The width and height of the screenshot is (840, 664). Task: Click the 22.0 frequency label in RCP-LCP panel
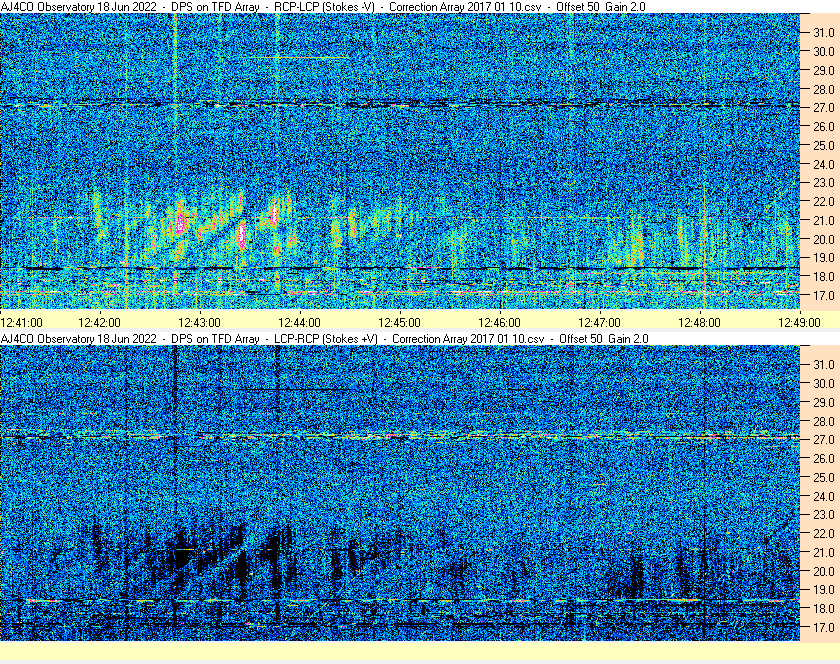pyautogui.click(x=824, y=202)
